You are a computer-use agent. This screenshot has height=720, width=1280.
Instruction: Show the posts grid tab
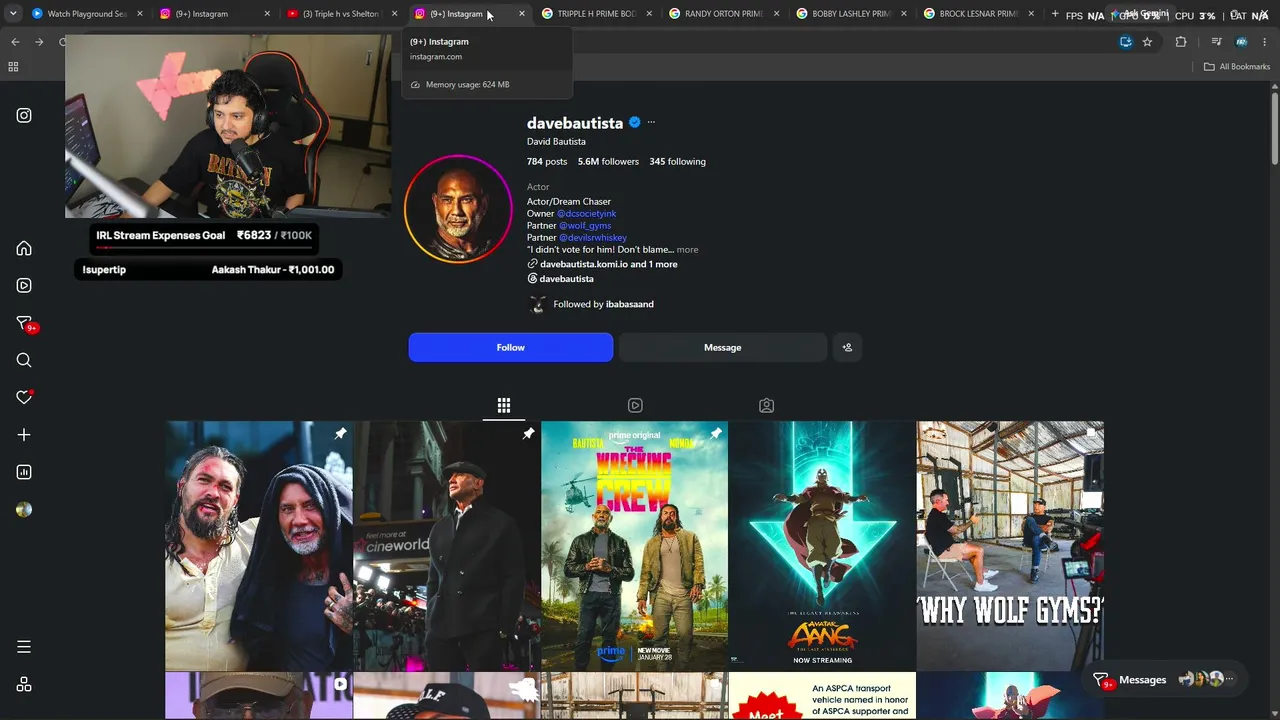(x=504, y=405)
